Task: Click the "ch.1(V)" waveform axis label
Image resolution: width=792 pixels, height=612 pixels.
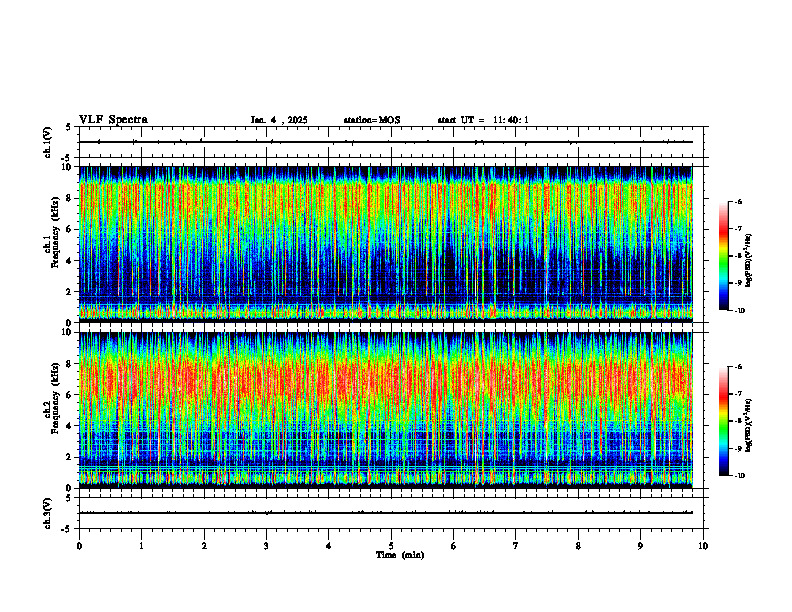Action: [48, 142]
